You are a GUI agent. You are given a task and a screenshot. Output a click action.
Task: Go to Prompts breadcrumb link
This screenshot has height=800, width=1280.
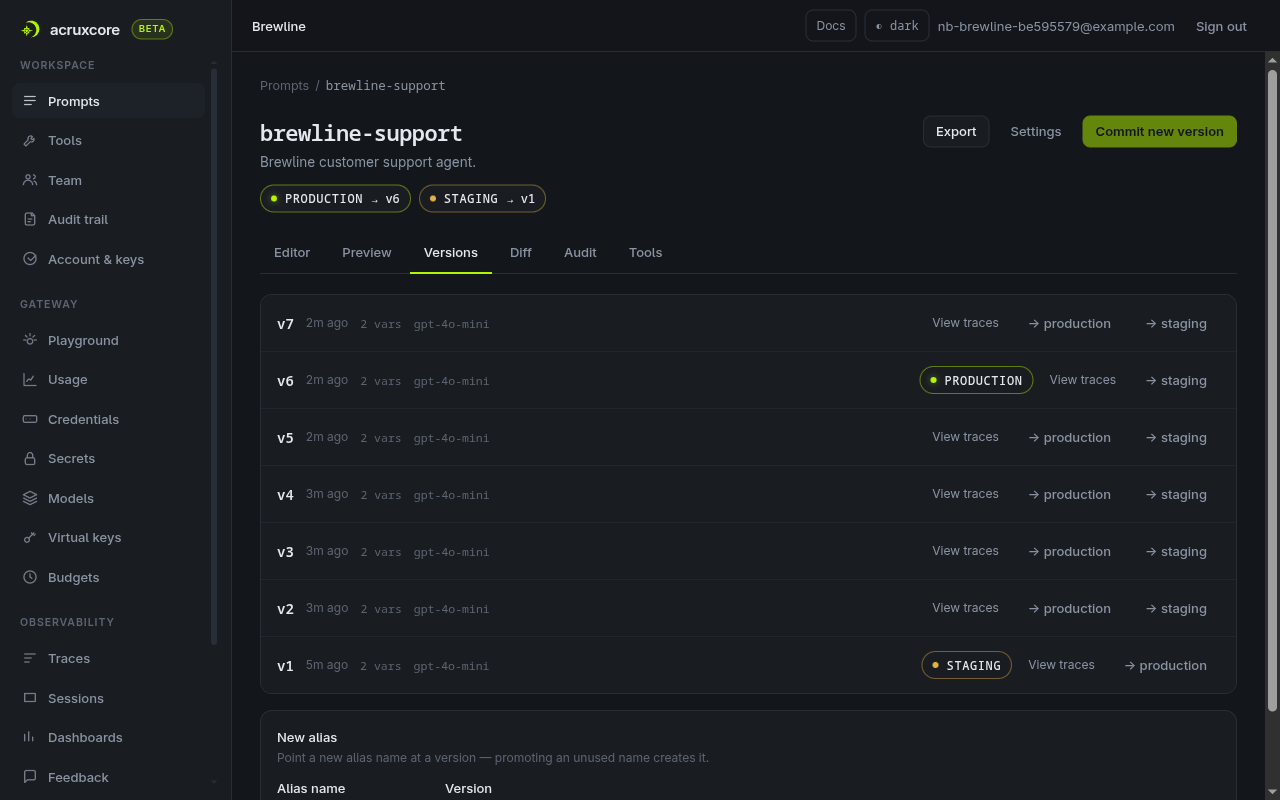click(x=284, y=86)
